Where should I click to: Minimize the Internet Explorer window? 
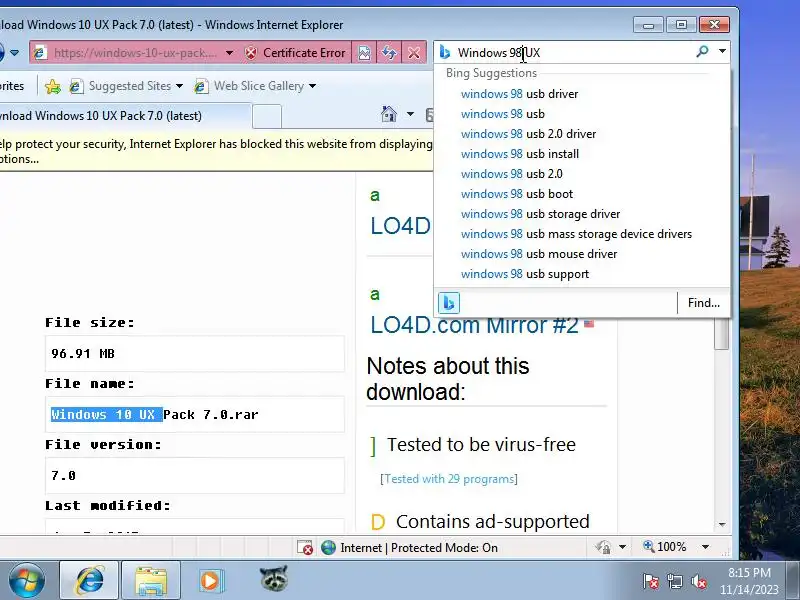[x=648, y=24]
